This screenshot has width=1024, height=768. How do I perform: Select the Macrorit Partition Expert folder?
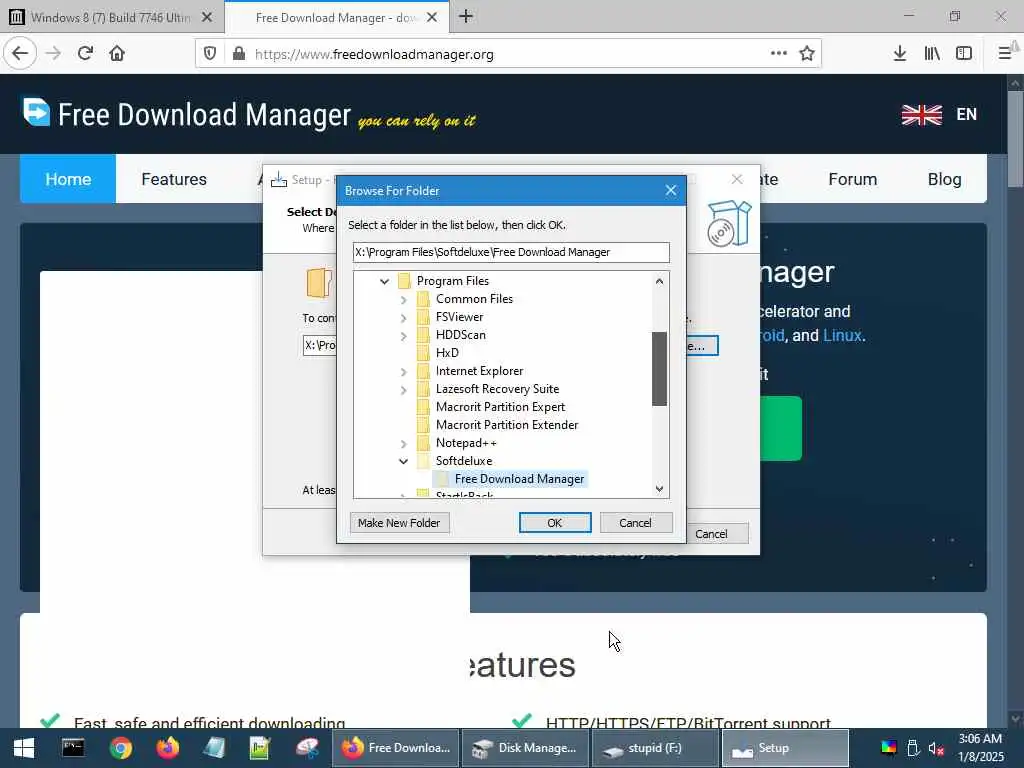coord(500,407)
